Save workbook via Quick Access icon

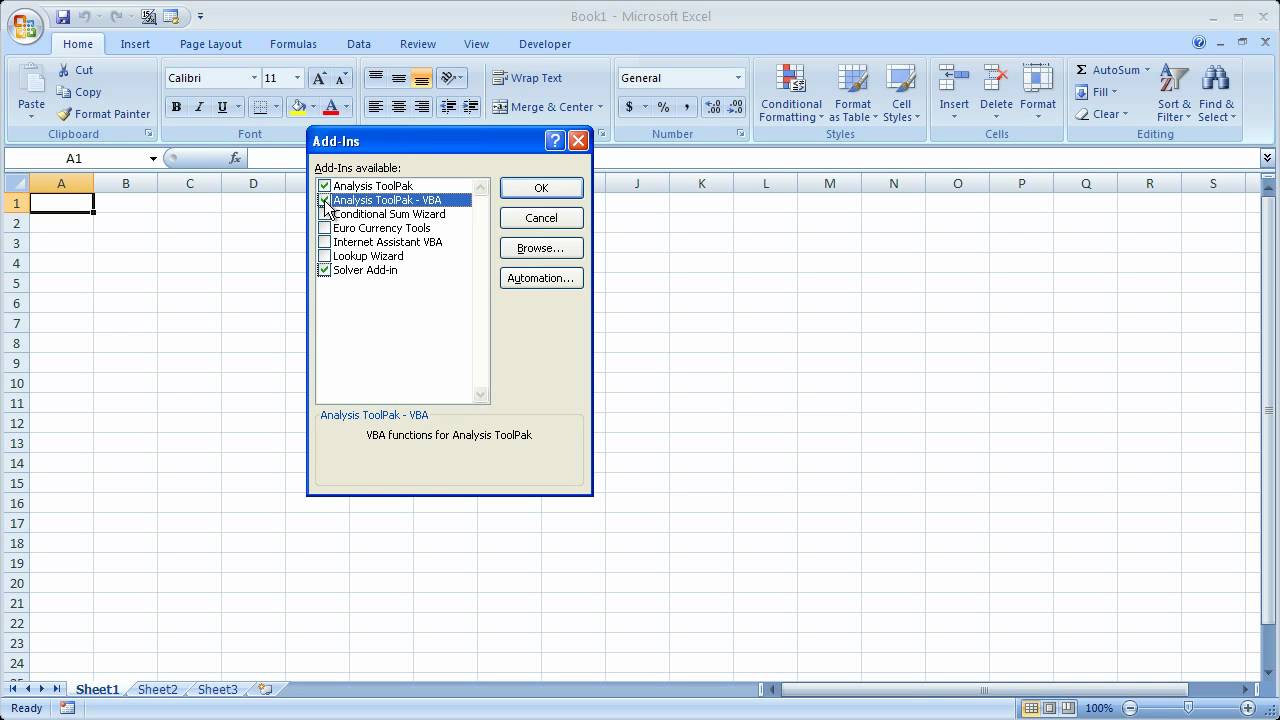64,17
